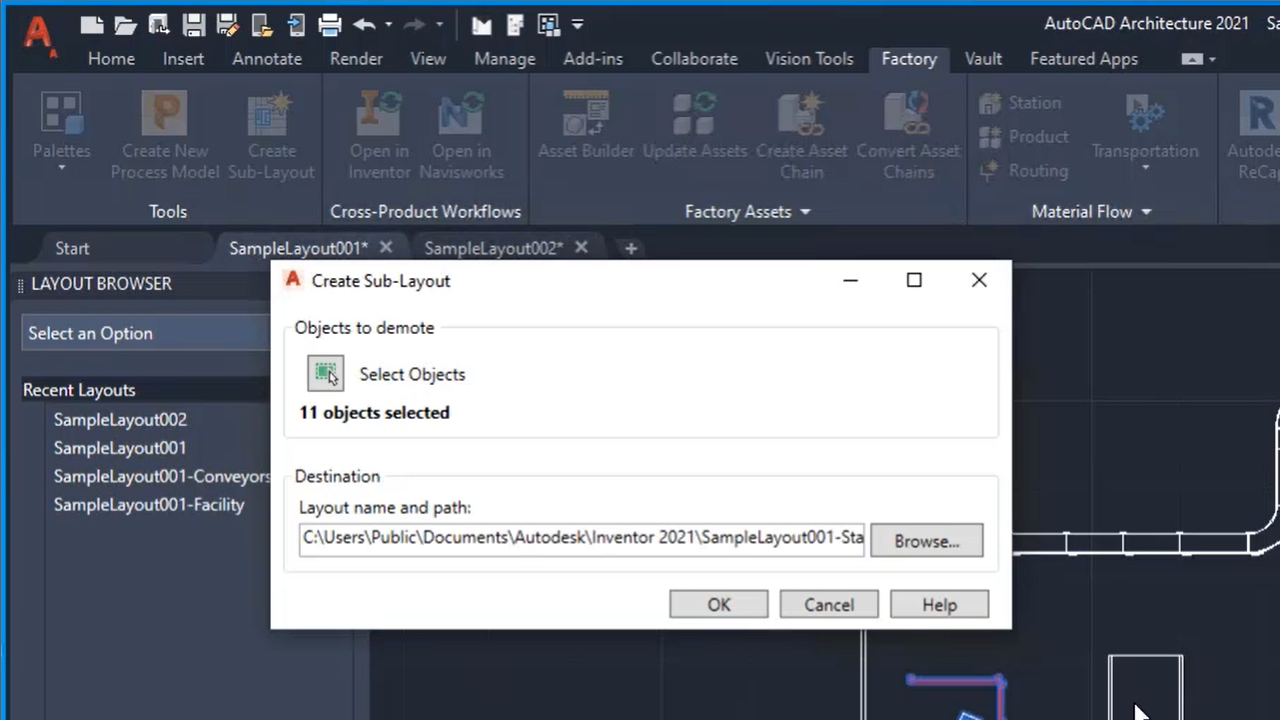
Task: Select SampleLayout002 in Recent Layouts
Action: pos(120,420)
